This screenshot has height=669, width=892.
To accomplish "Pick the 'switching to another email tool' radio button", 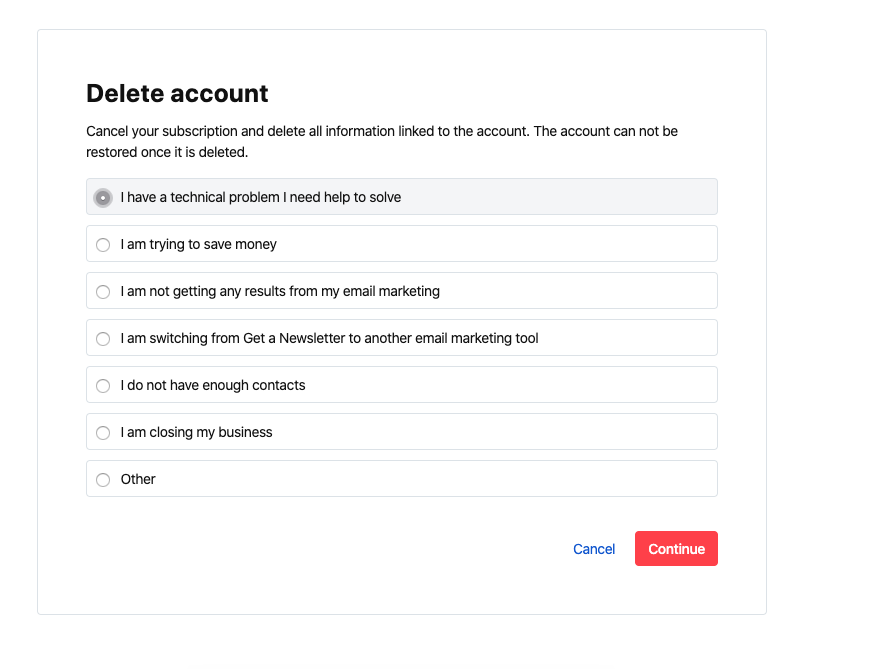I will [102, 339].
